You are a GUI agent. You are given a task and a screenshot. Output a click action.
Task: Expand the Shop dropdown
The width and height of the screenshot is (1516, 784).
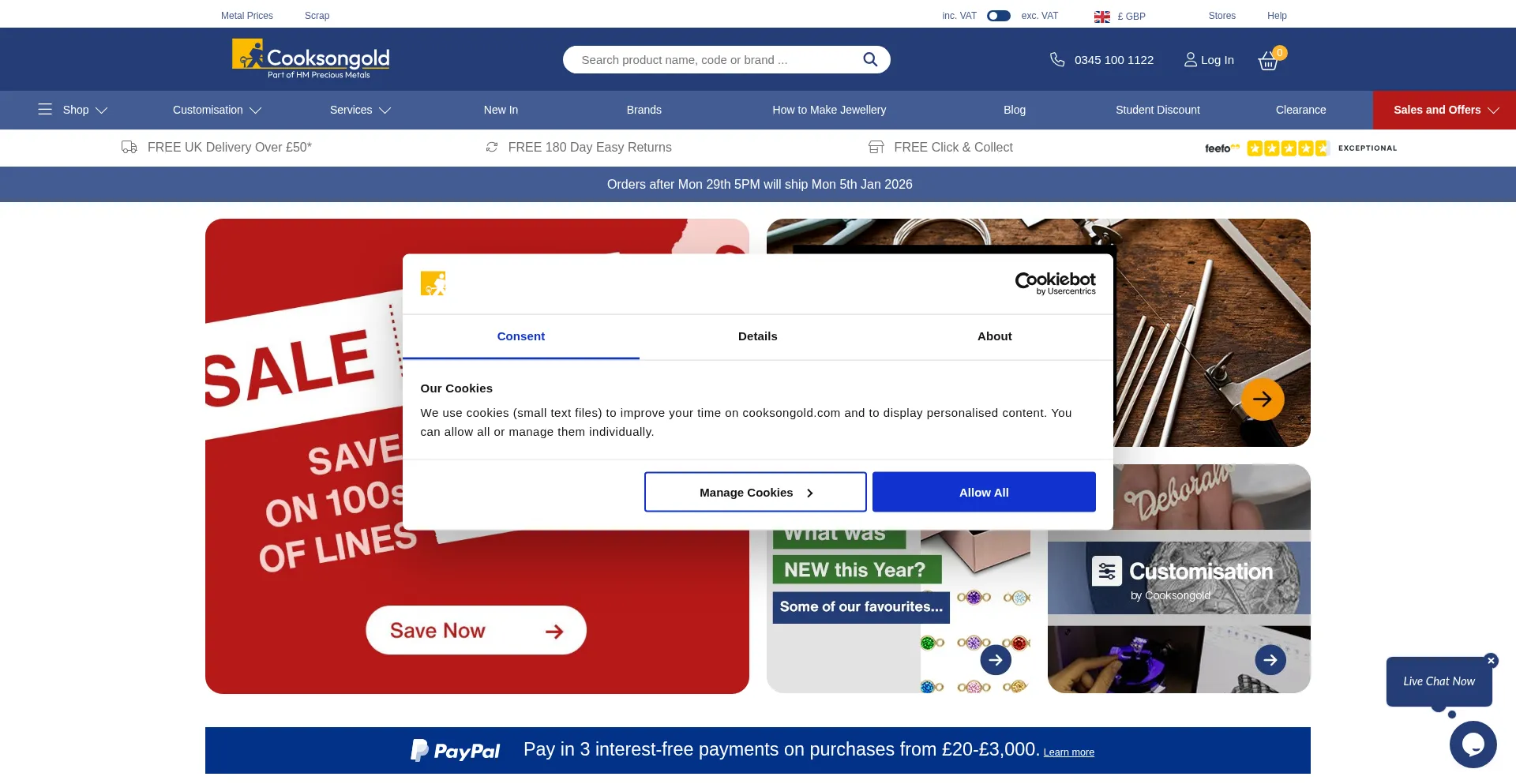(77, 110)
